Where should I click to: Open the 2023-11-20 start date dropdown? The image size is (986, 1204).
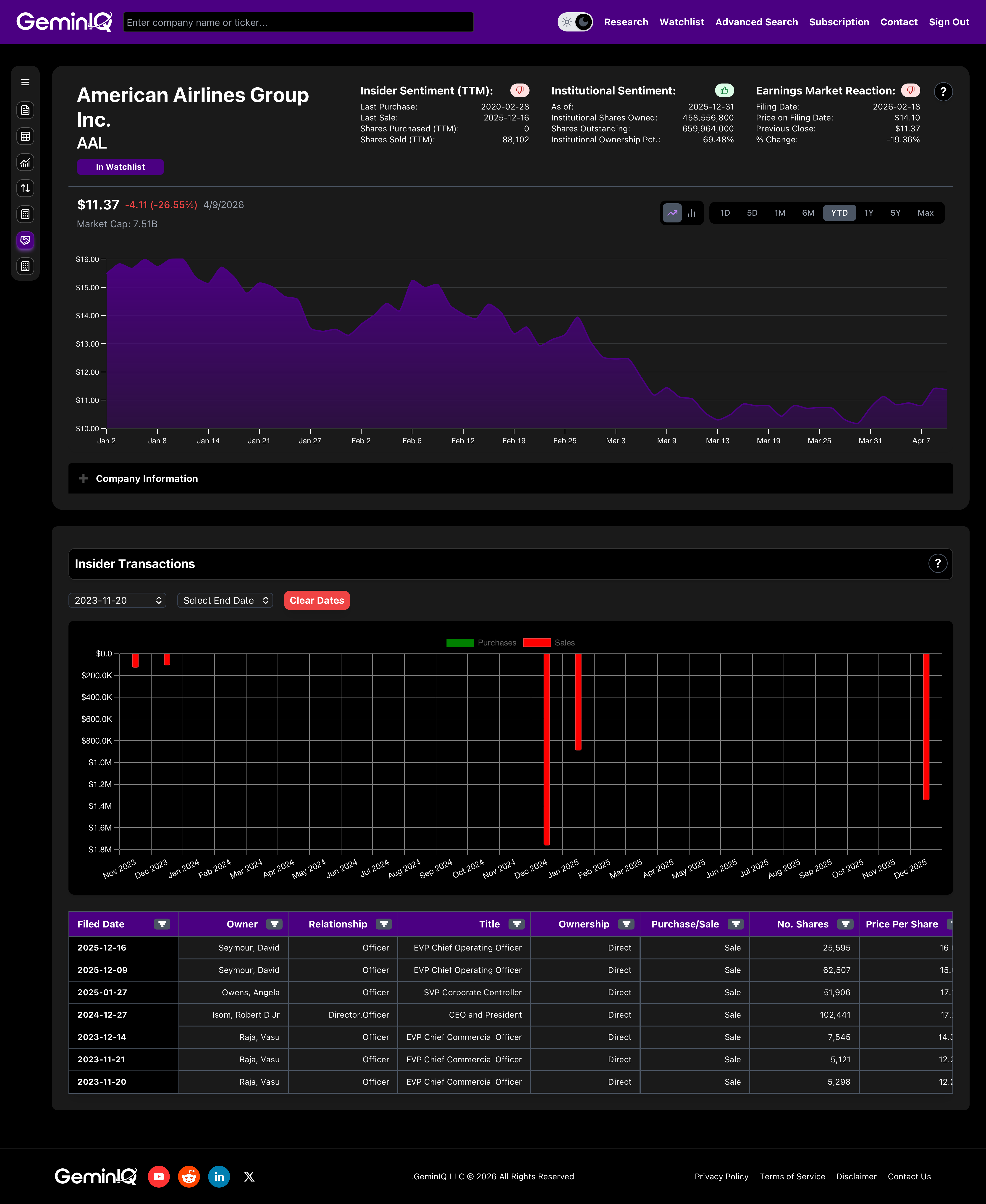pyautogui.click(x=118, y=601)
